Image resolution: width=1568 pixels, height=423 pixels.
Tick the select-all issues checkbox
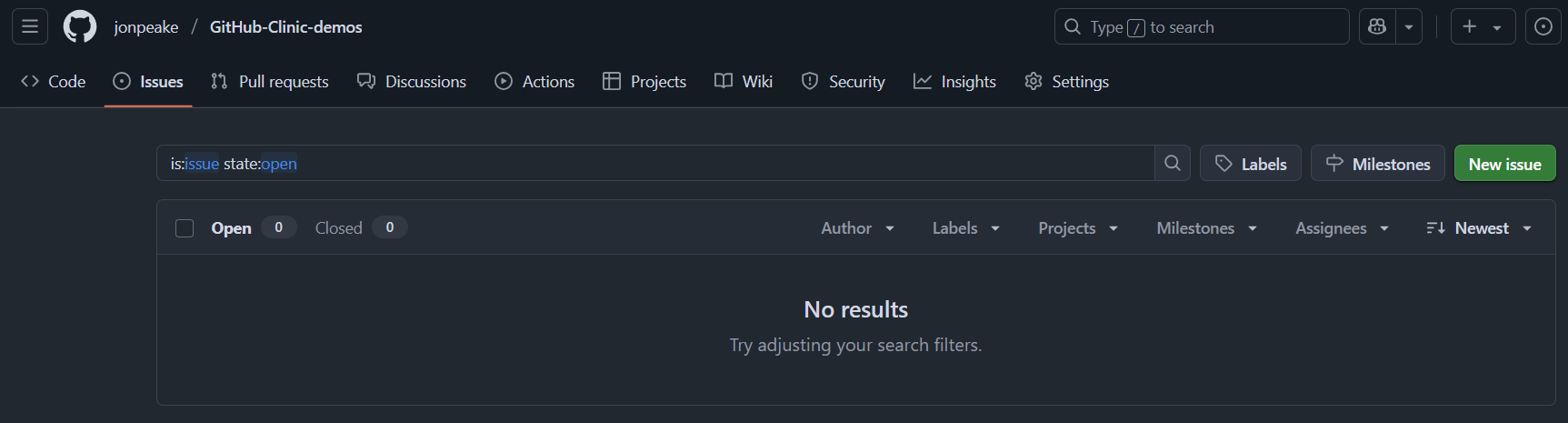185,228
